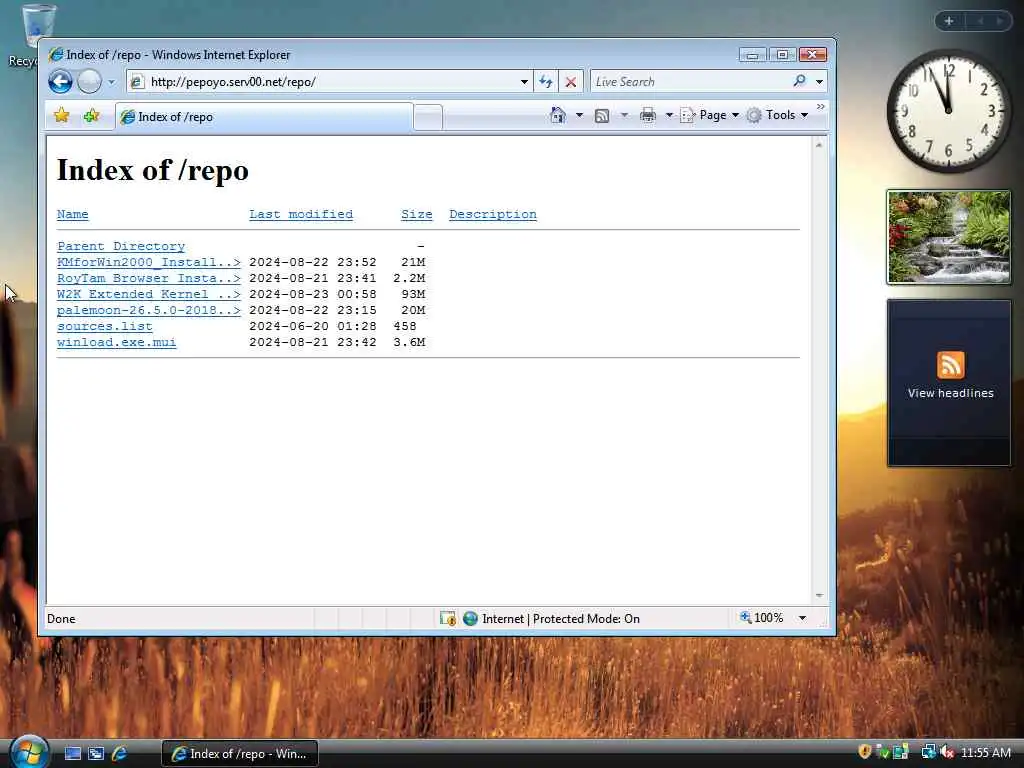Click the 'View headlines' gadget text
1024x768 pixels.
(x=950, y=393)
